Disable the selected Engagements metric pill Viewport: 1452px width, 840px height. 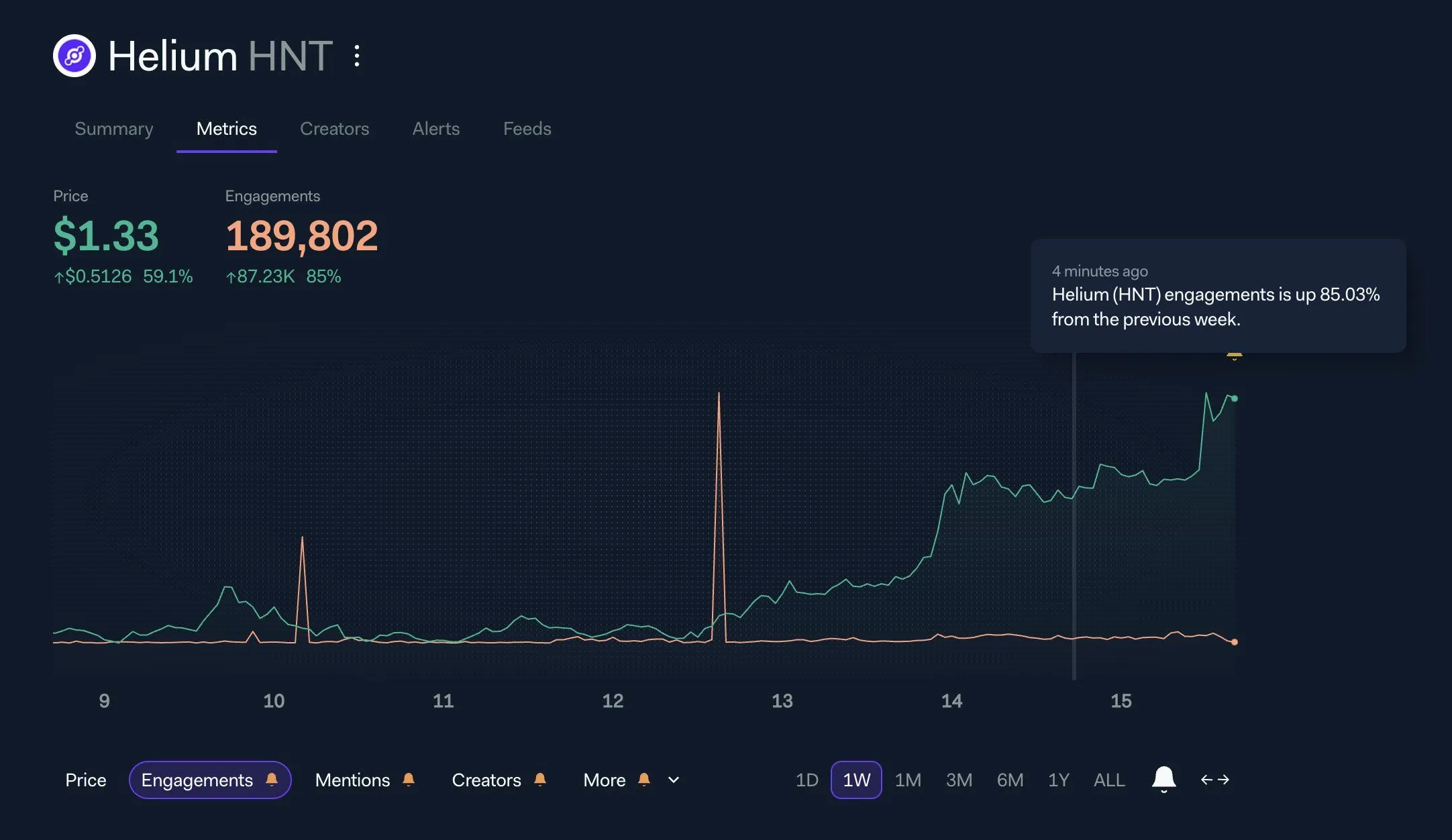(197, 780)
